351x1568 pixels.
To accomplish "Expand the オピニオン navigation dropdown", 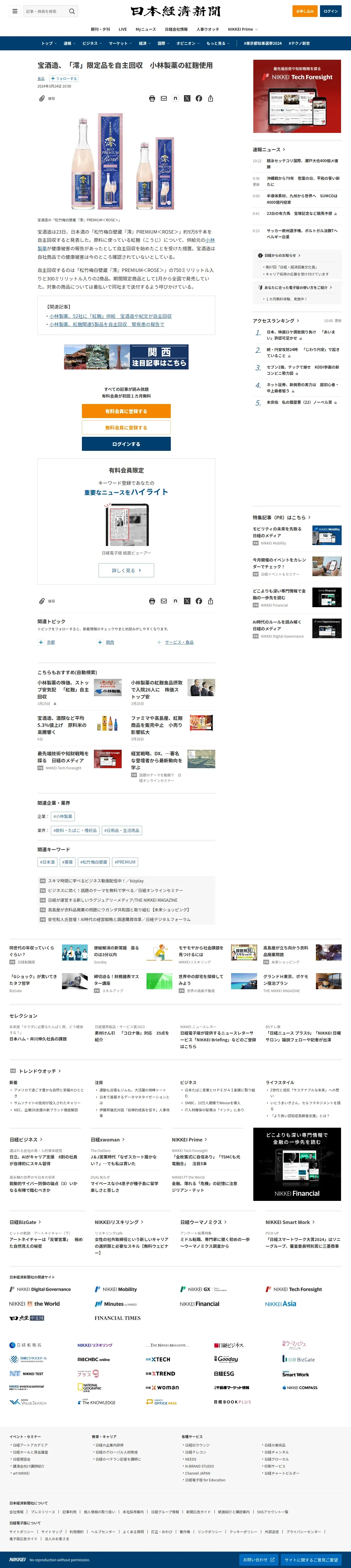I will (188, 43).
